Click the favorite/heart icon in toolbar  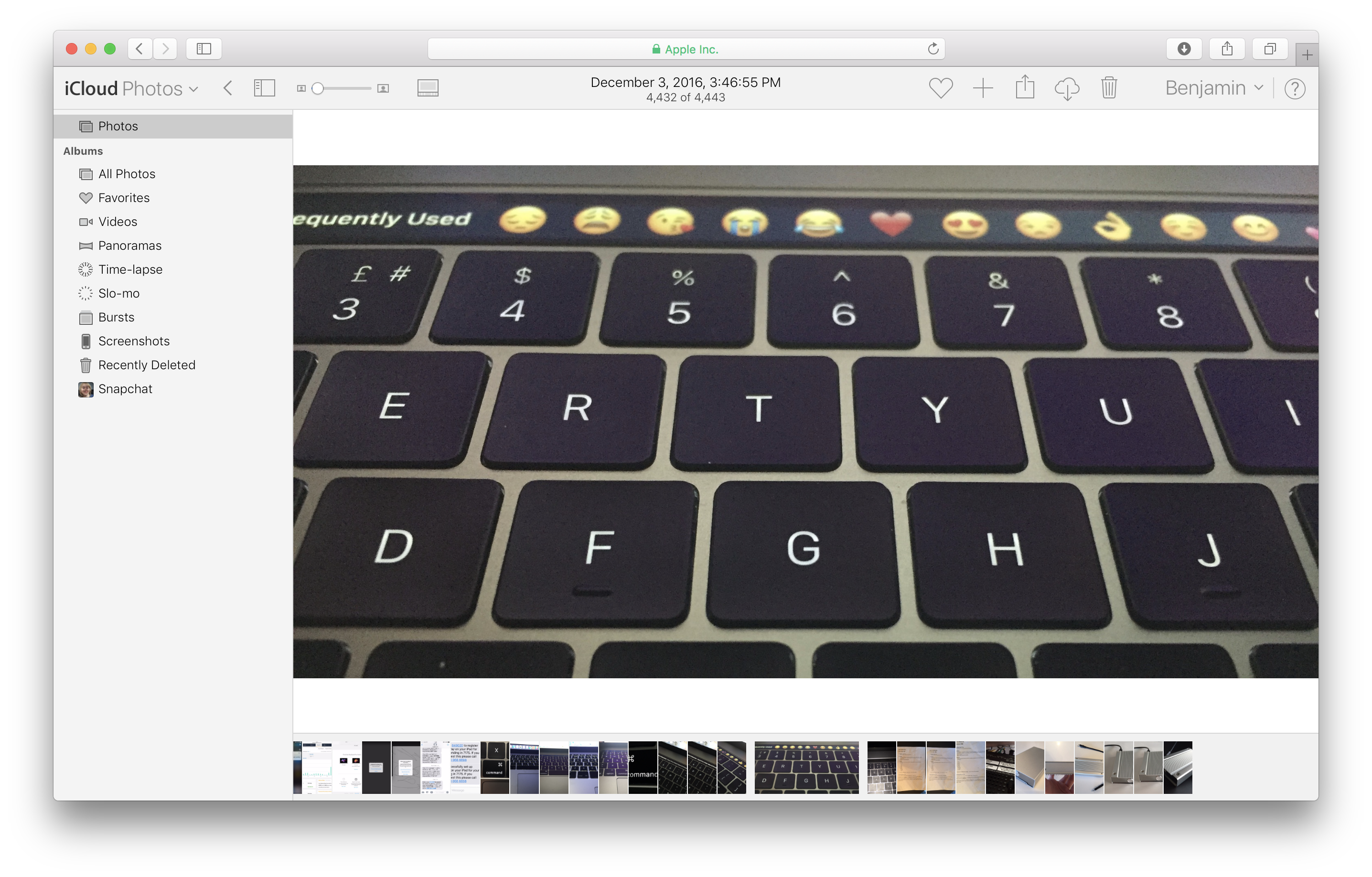coord(940,88)
